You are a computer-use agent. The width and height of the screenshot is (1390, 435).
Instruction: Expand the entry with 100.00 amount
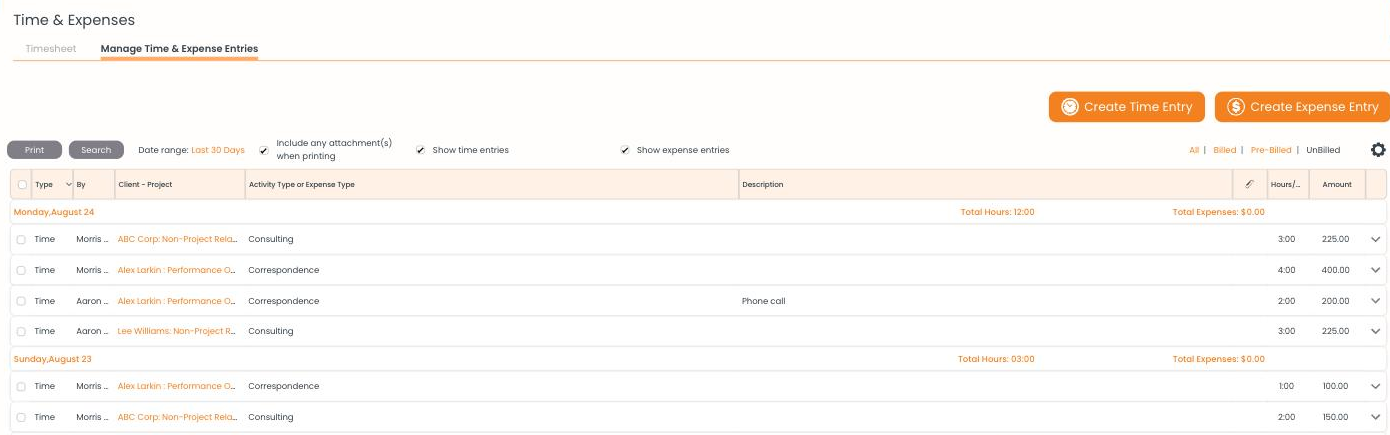click(1375, 385)
